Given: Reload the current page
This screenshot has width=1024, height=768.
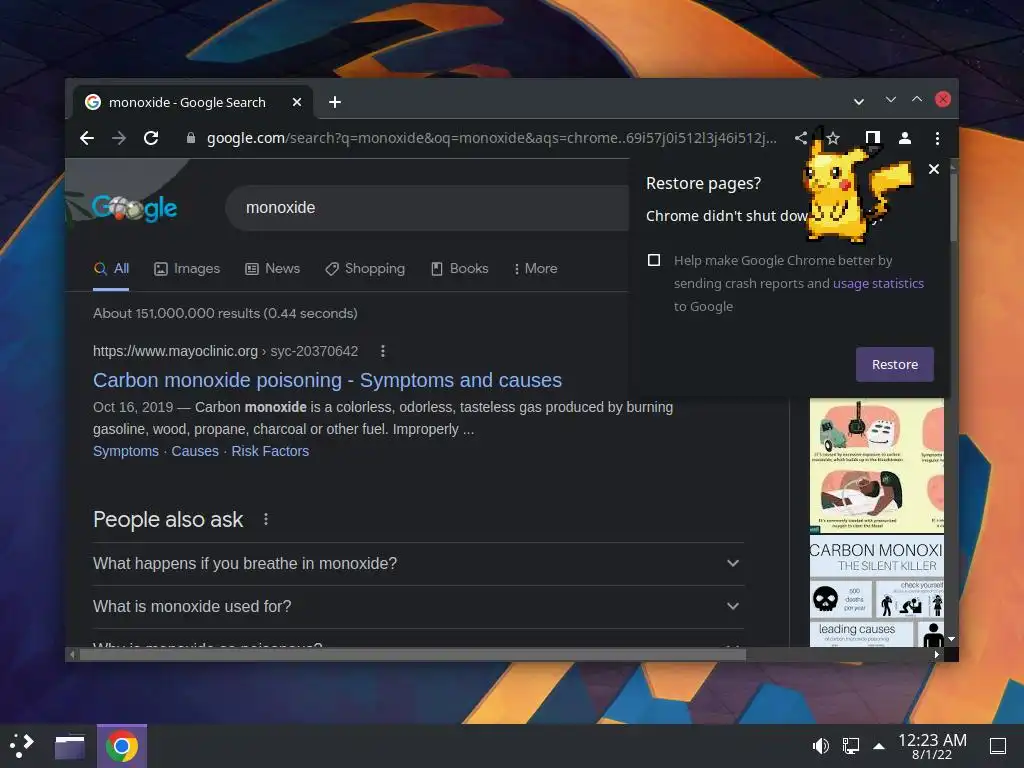Looking at the screenshot, I should (x=151, y=138).
